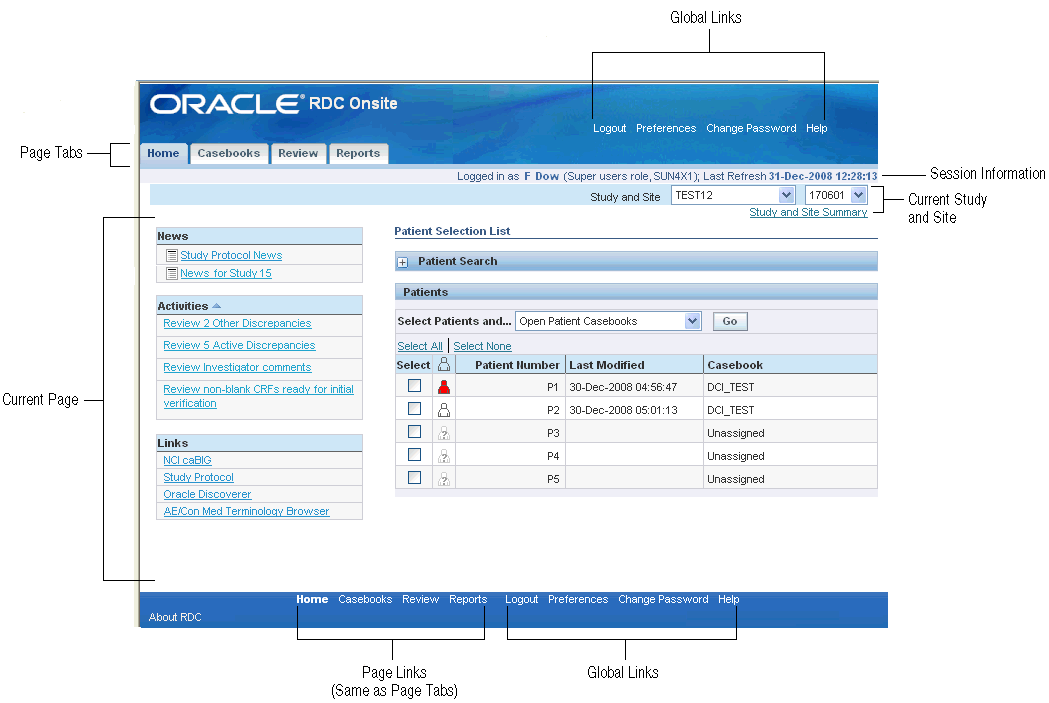Switch to the Casebooks tab
Screen dimensions: 1049x703
(x=229, y=153)
